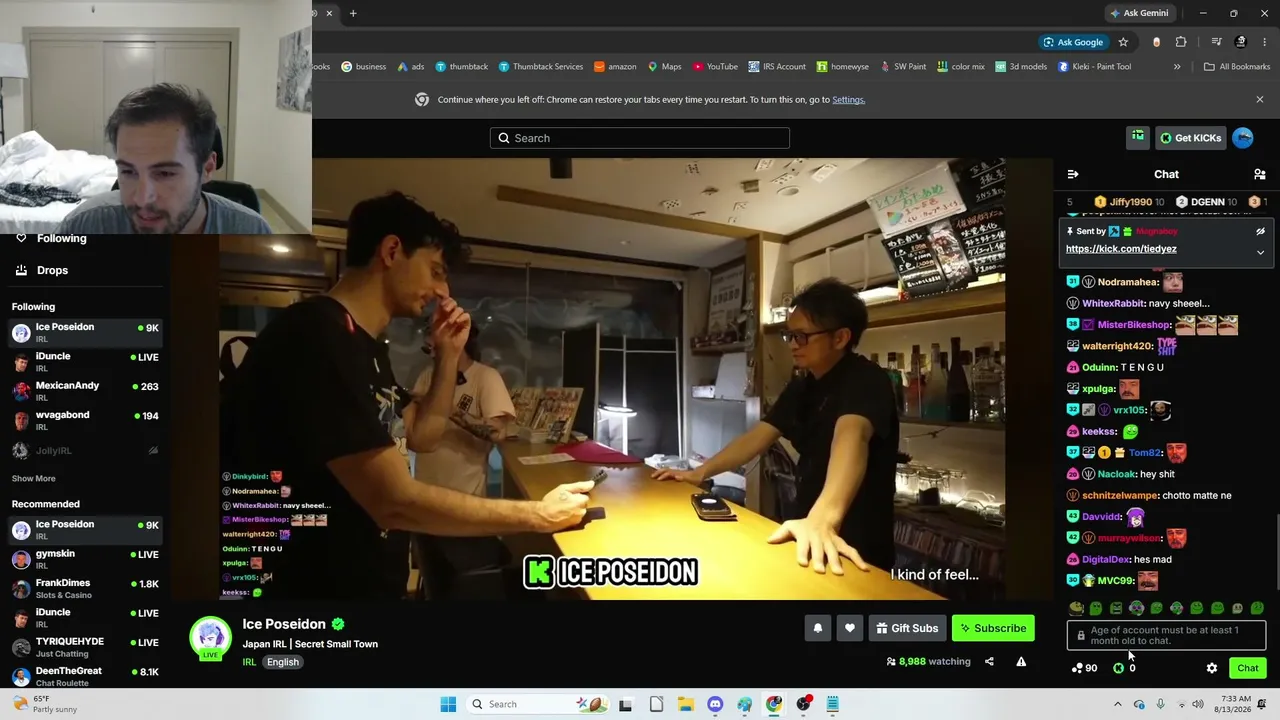Open the IRS Account bookmark
This screenshot has height=720, width=1280.
click(x=777, y=67)
